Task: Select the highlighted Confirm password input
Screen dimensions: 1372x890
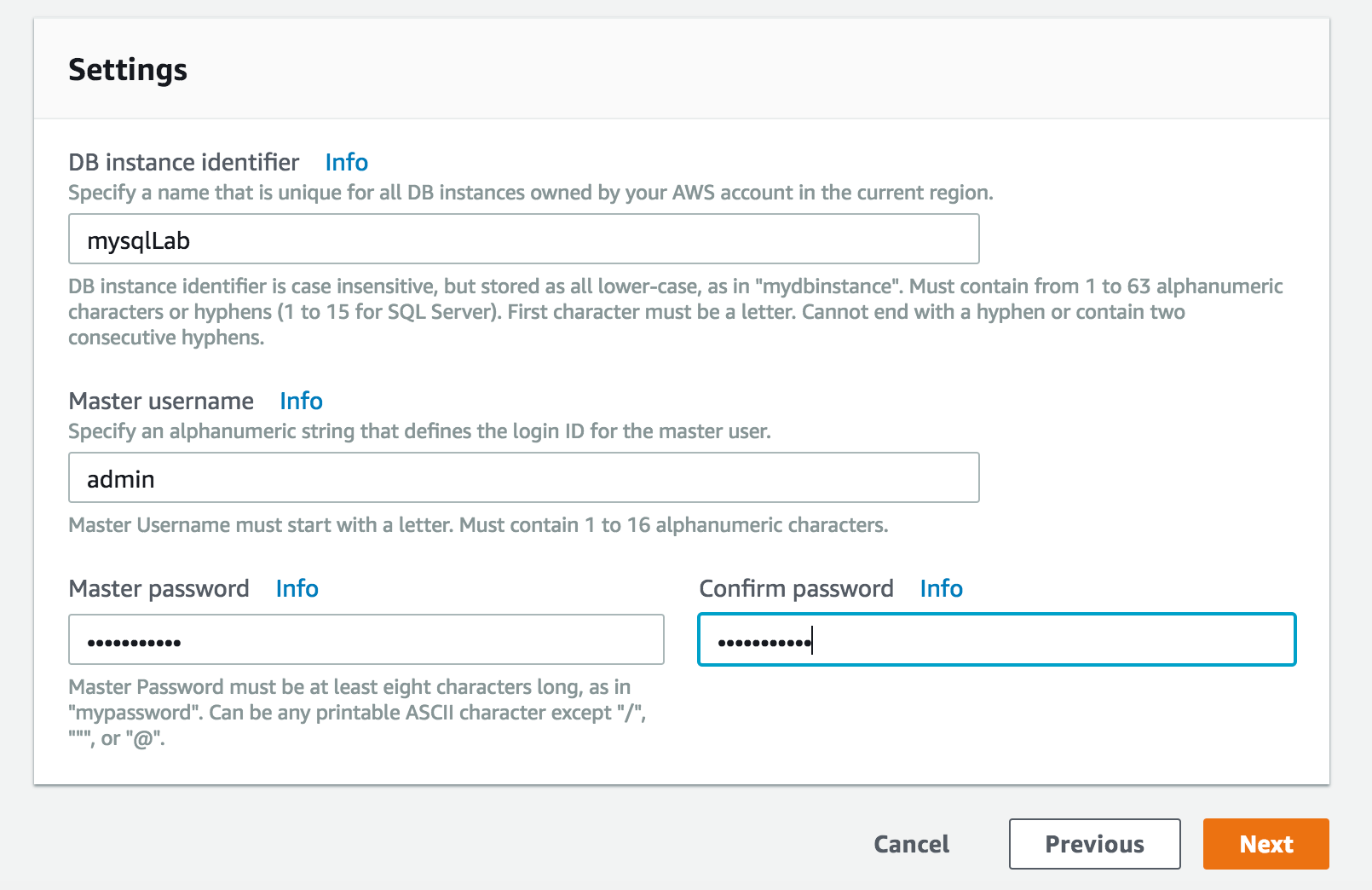Action: tap(995, 639)
